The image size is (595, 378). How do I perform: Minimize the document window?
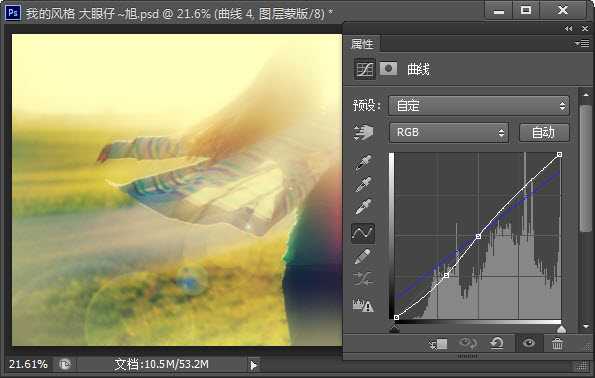point(499,11)
